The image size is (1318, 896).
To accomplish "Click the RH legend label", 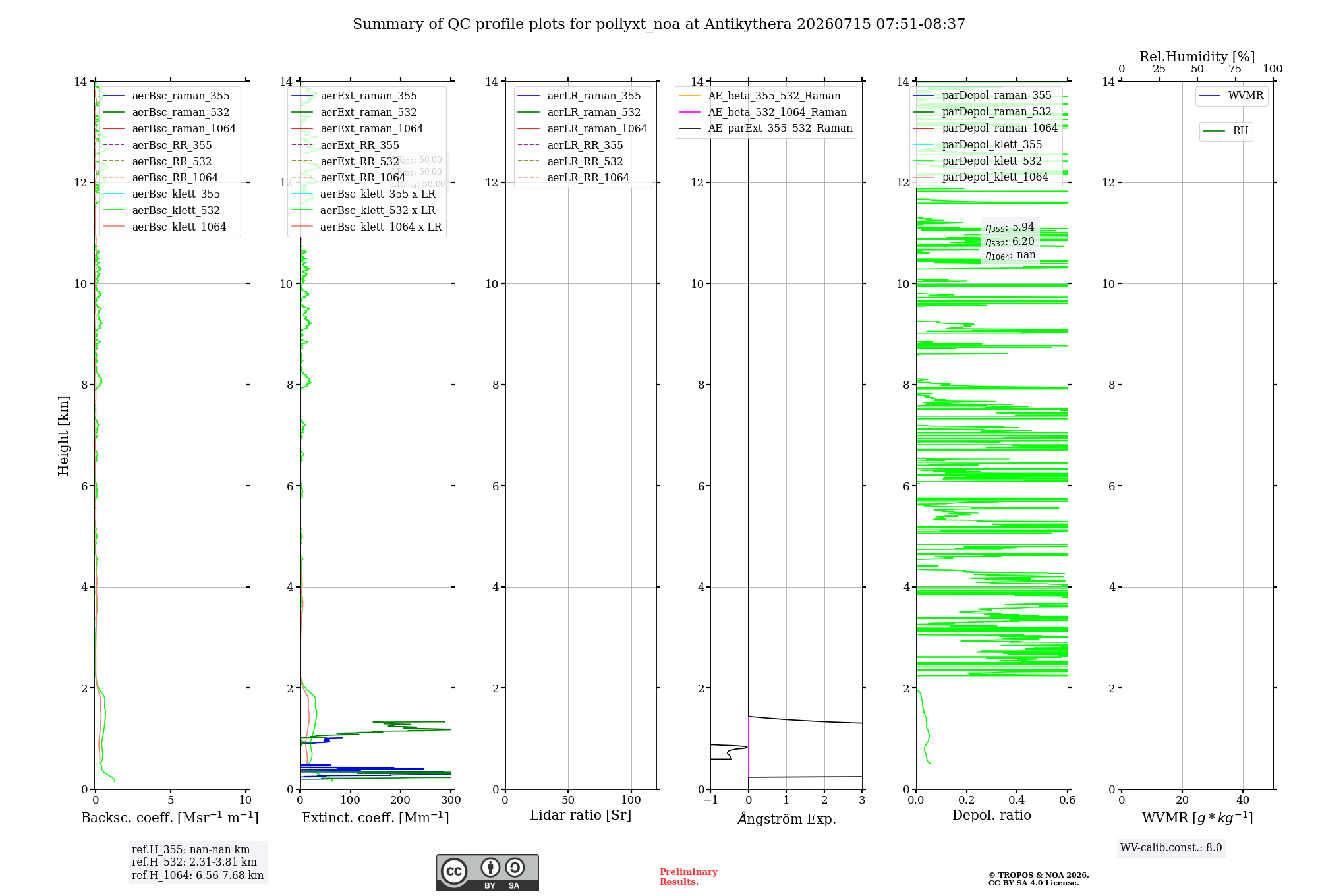I will point(1240,131).
